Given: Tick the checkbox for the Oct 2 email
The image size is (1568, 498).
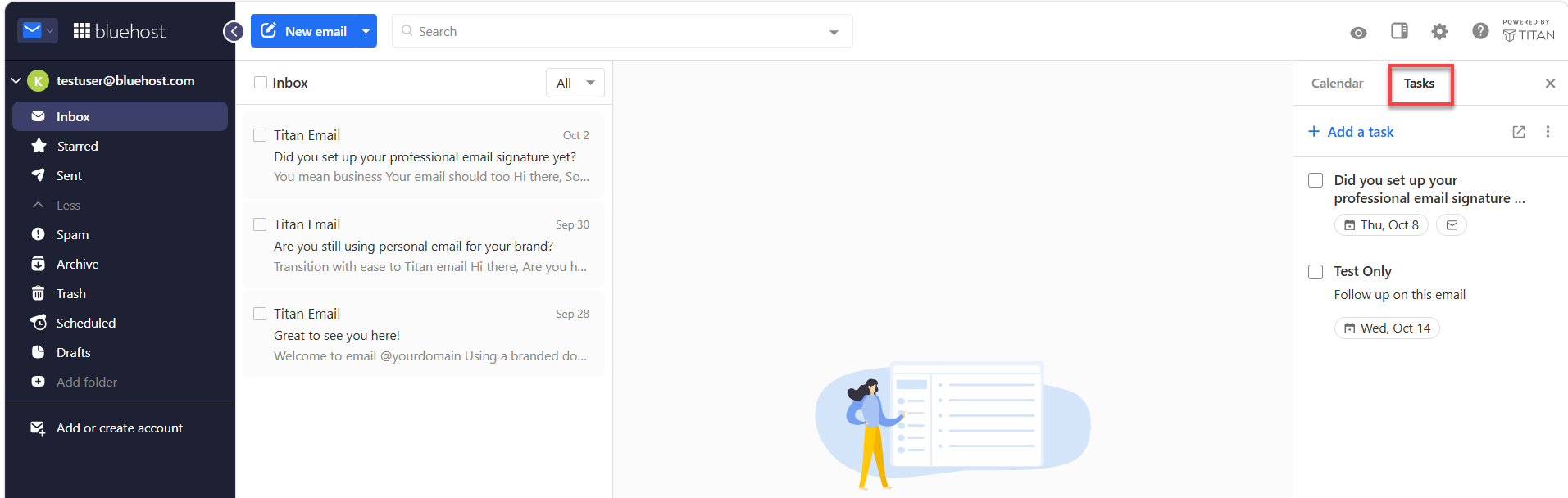Looking at the screenshot, I should [x=260, y=135].
